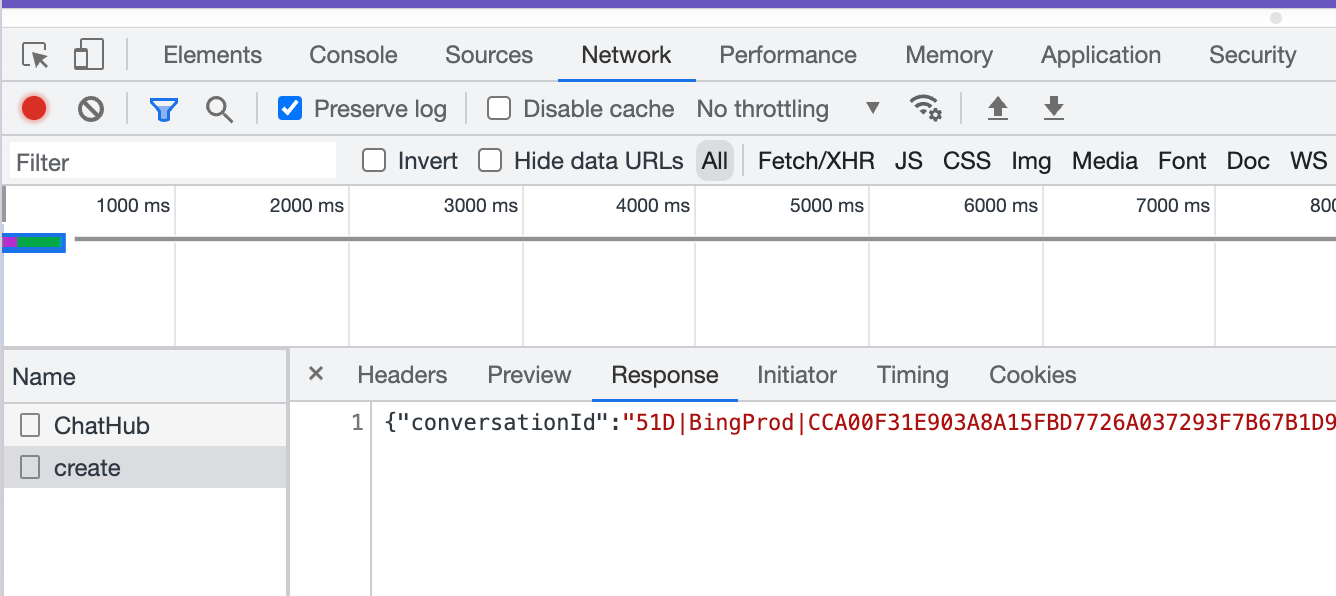Clear the network log
Viewport: 1336px width, 596px height.
point(91,108)
